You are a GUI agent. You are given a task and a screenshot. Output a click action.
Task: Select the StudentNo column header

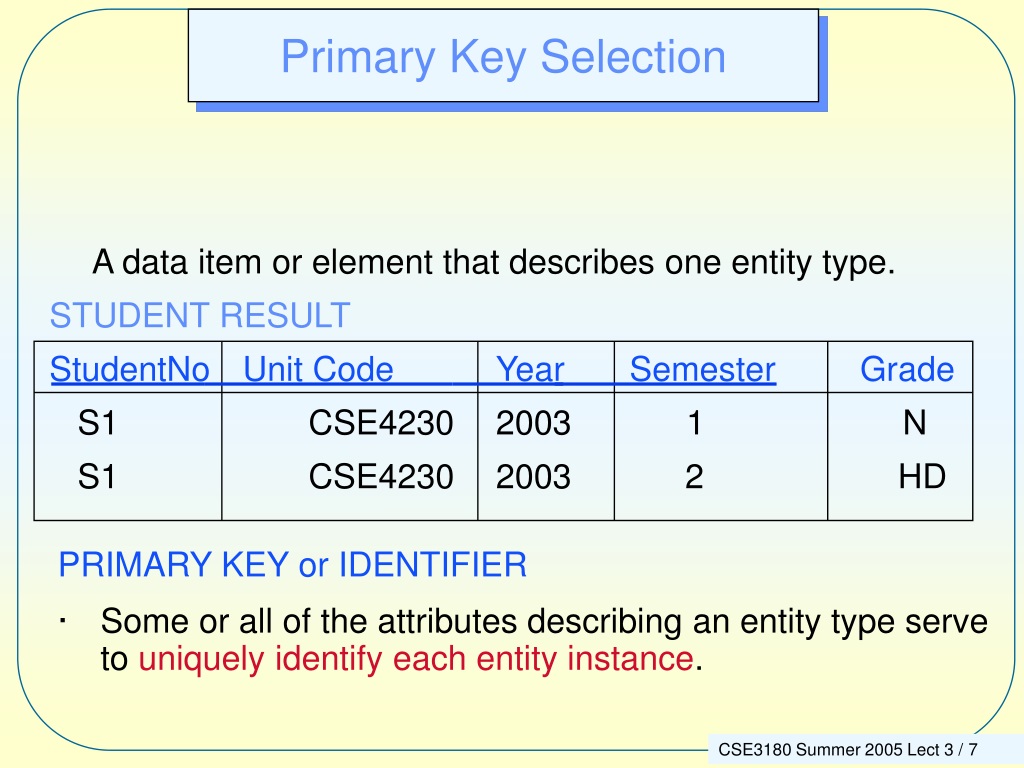[x=130, y=369]
